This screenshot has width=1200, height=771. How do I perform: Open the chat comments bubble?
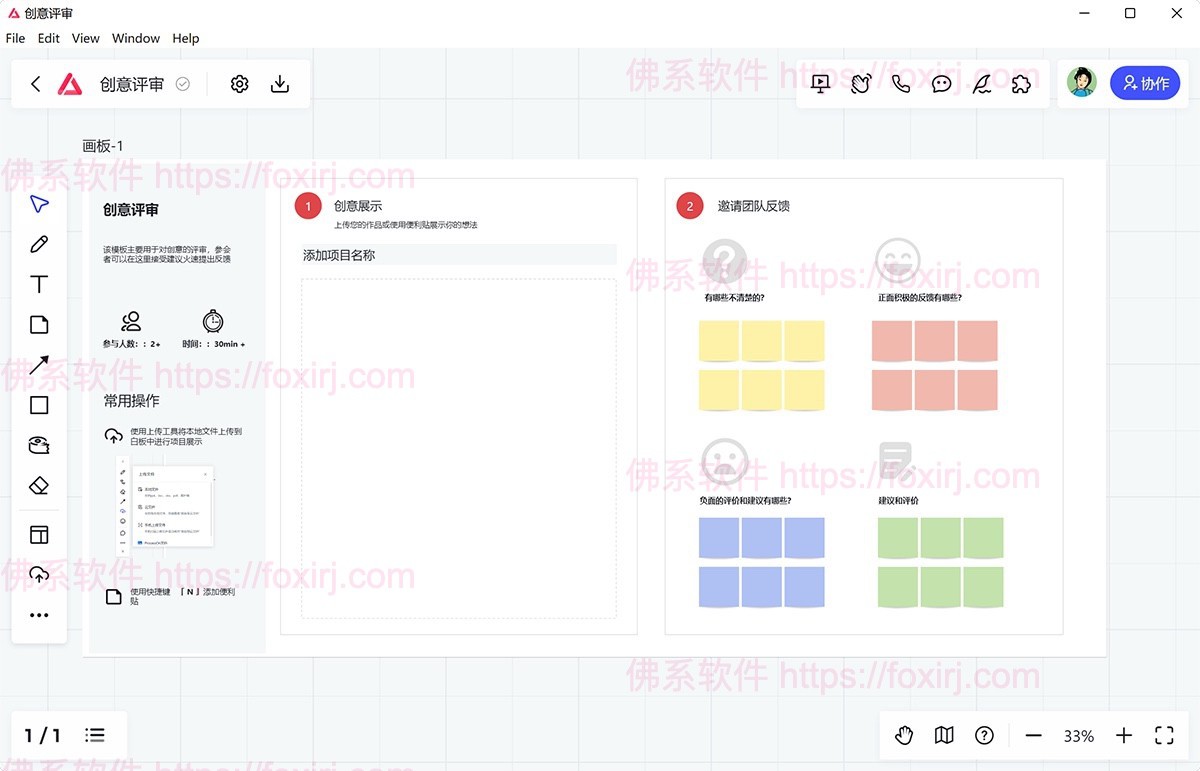tap(941, 83)
